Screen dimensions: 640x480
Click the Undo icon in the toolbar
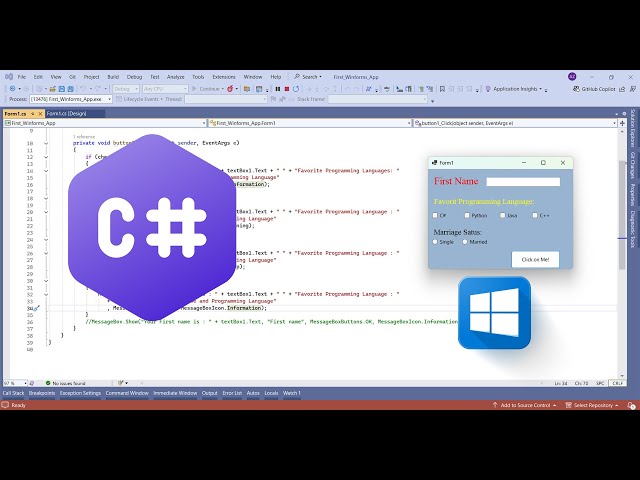(83, 89)
